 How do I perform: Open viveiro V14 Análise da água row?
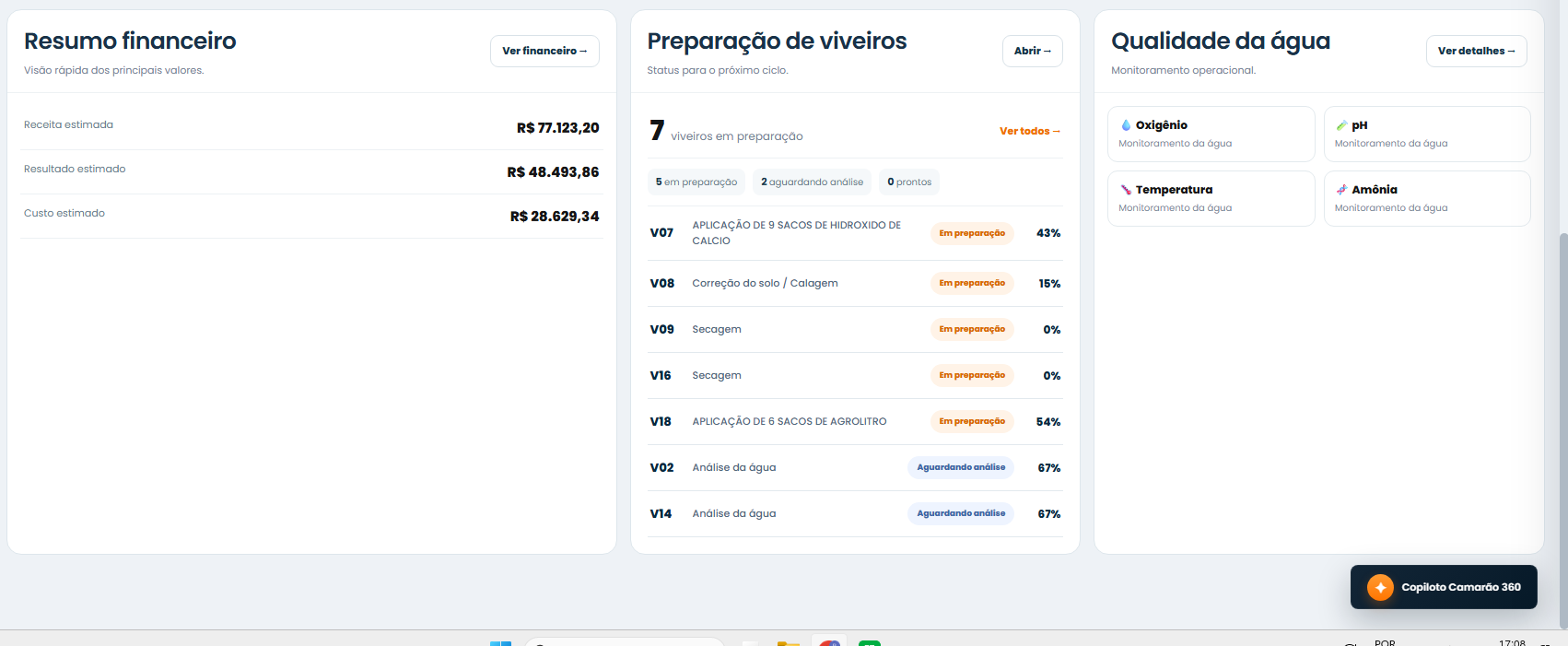click(855, 514)
